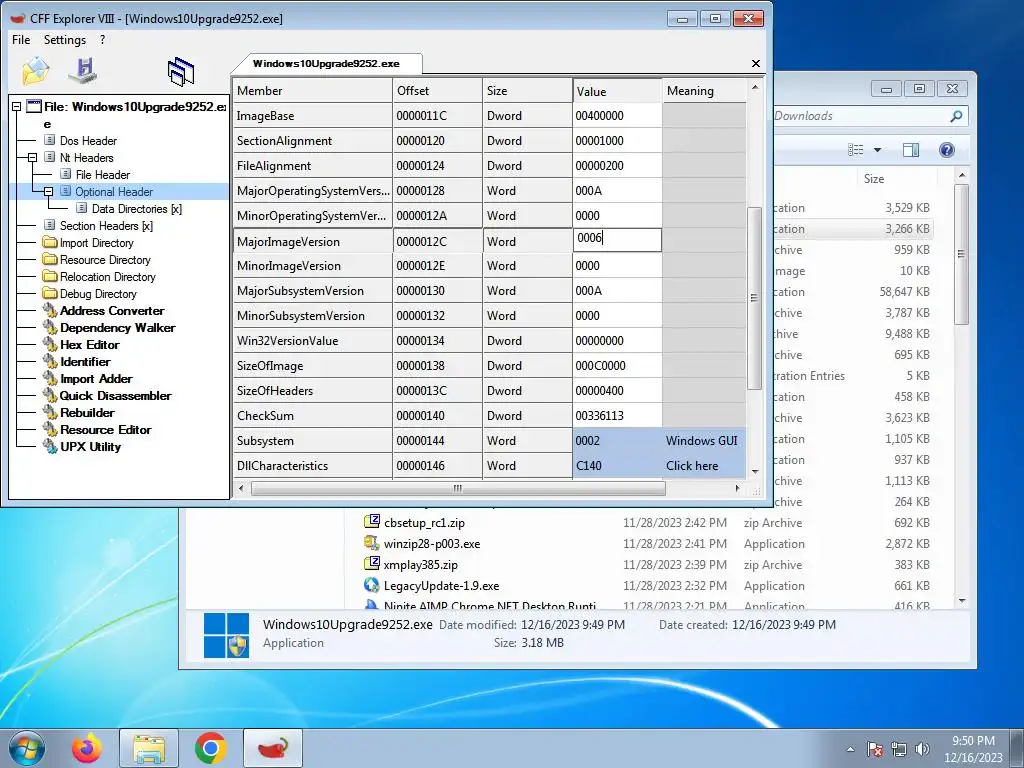Viewport: 1024px width, 768px height.
Task: Click the Save floppy disk toolbar icon
Action: coord(84,71)
